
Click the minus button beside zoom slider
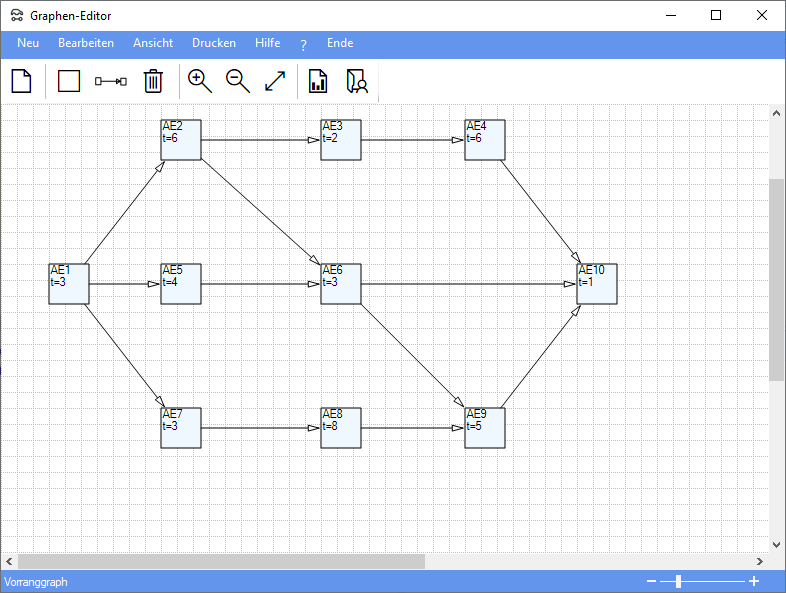pyautogui.click(x=652, y=581)
